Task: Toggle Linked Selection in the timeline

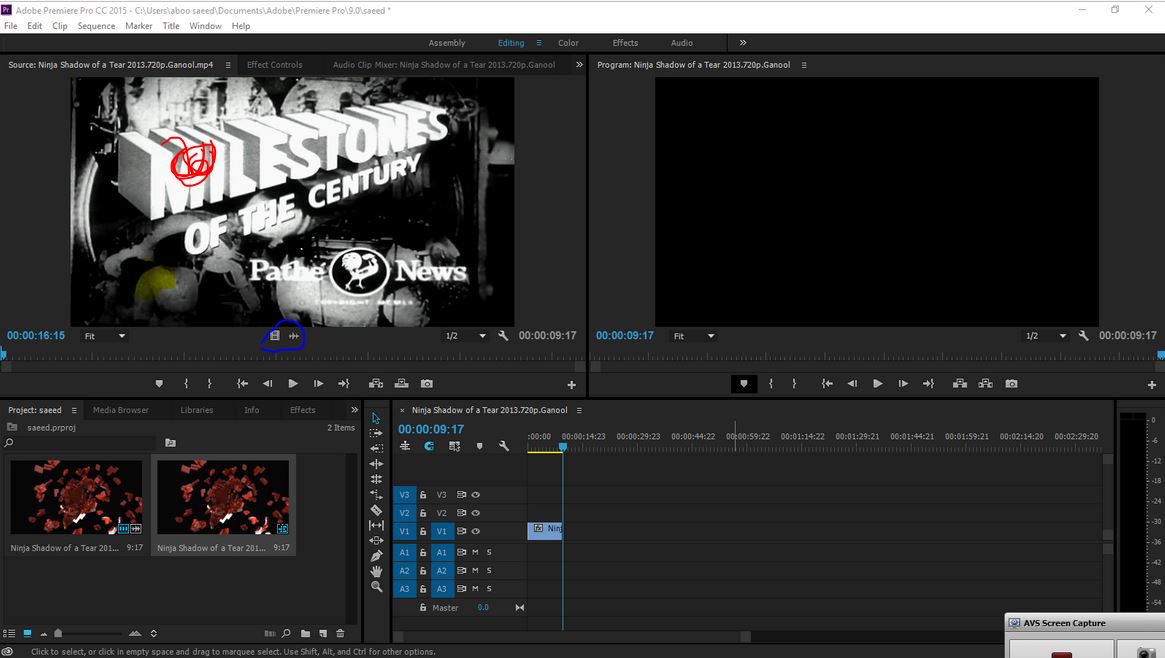Action: tap(454, 446)
